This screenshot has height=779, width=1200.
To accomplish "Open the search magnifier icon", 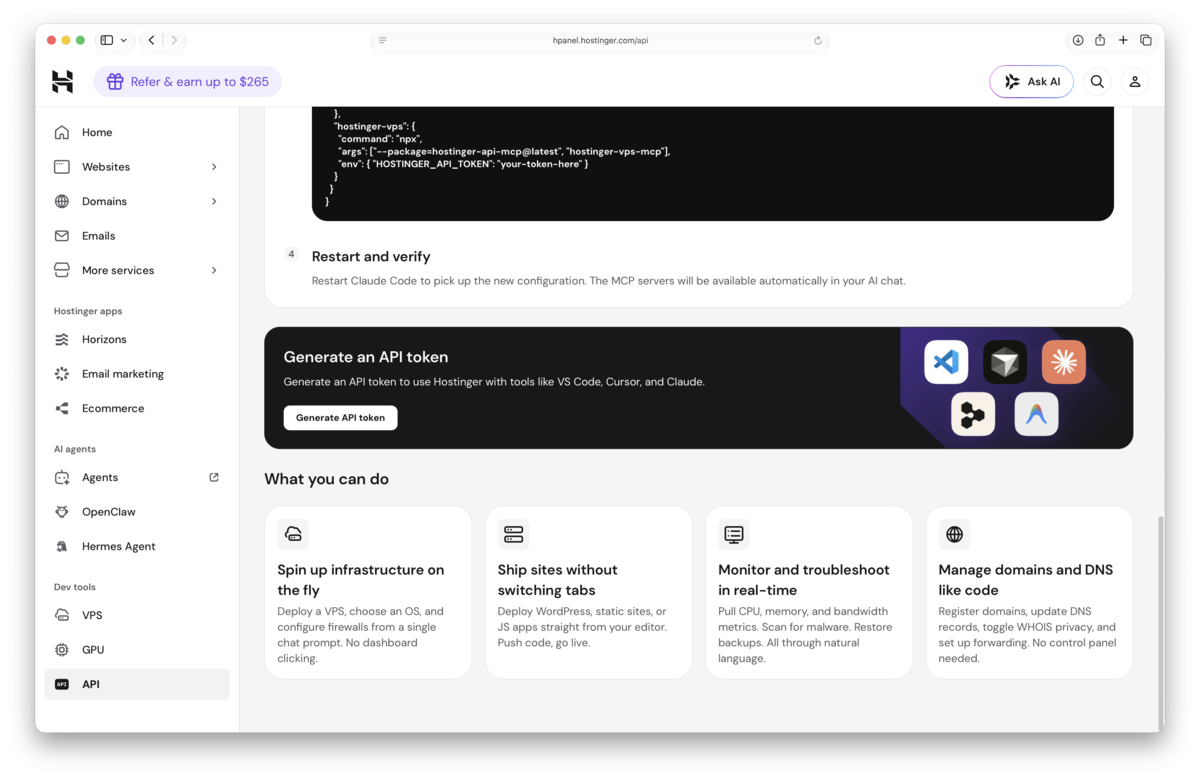I will 1097,82.
